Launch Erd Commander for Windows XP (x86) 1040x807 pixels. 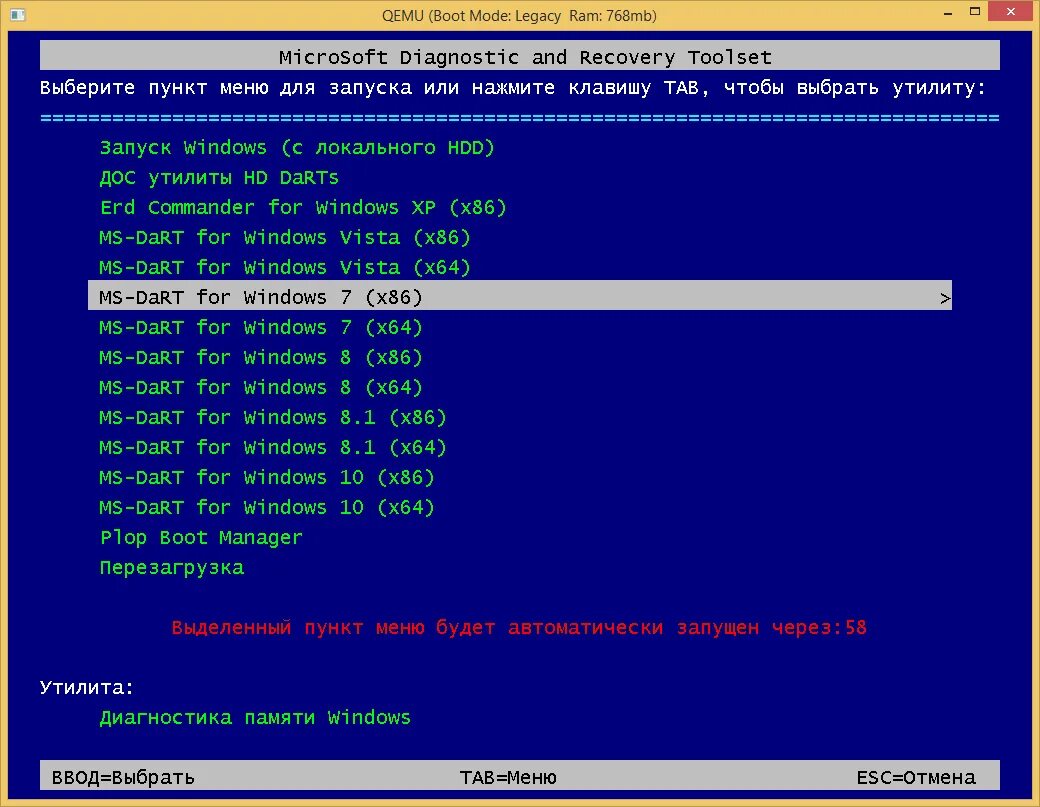[301, 207]
